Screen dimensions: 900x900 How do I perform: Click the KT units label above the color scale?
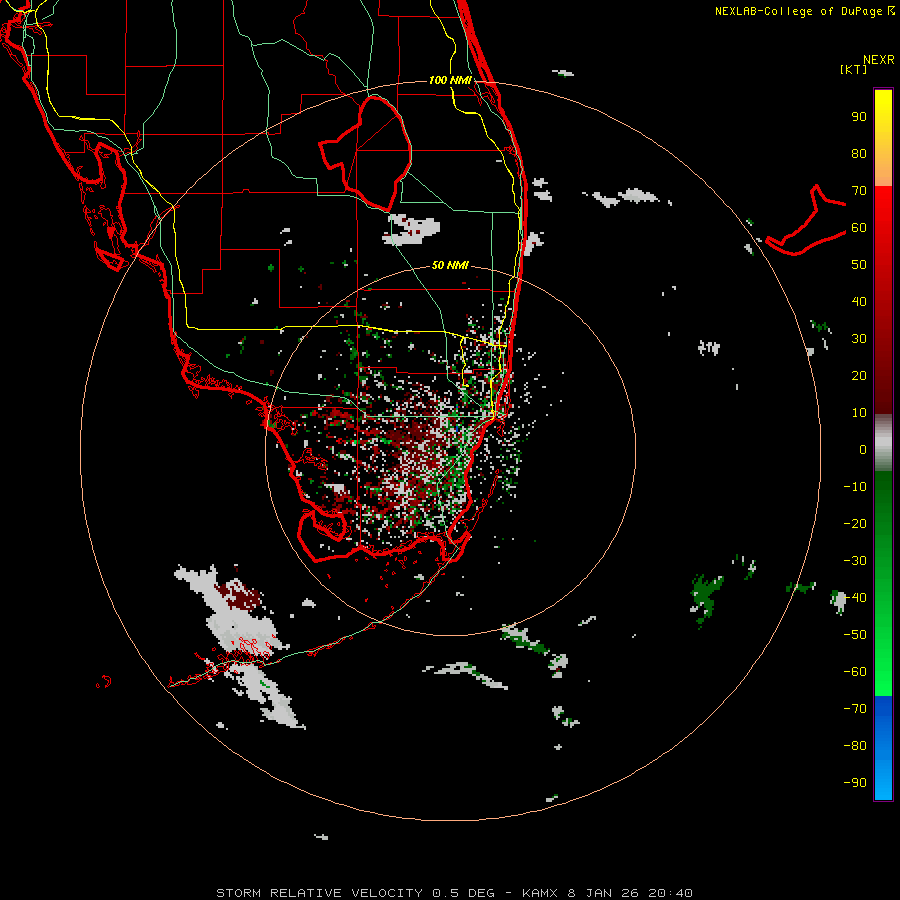(854, 70)
